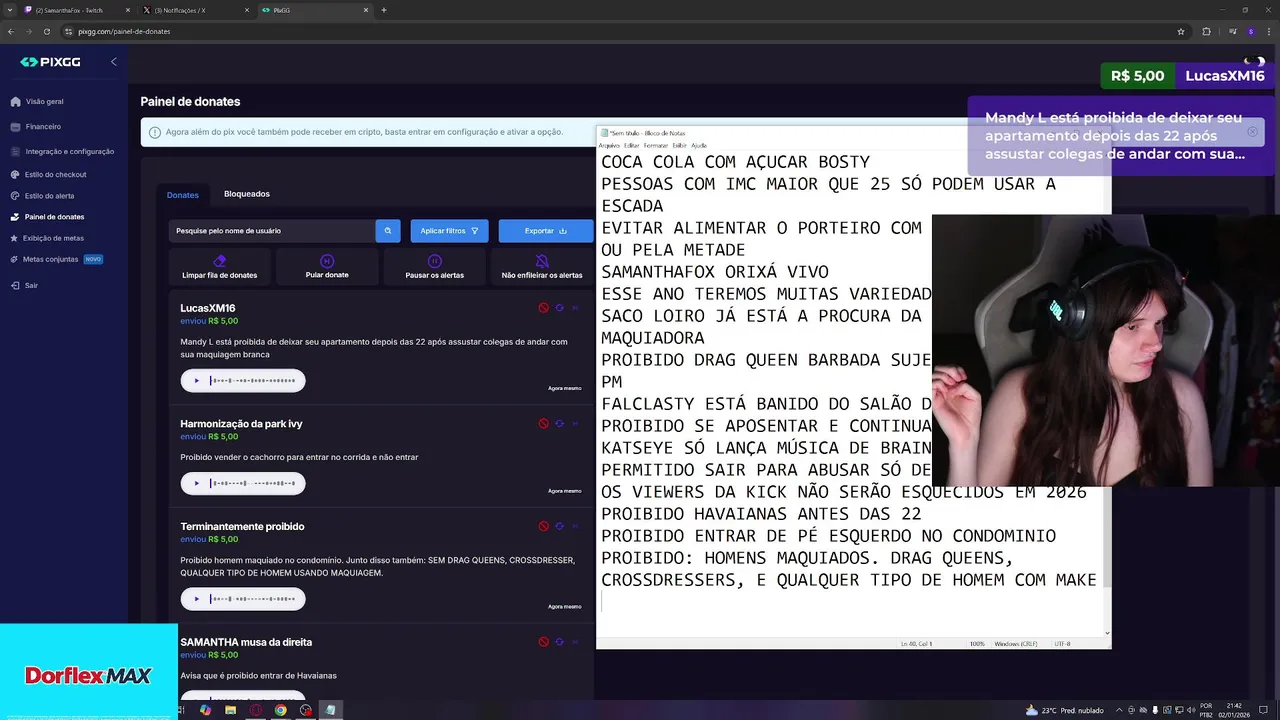Play Terminantemente proibido audio
The image size is (1280, 720).
pos(197,599)
